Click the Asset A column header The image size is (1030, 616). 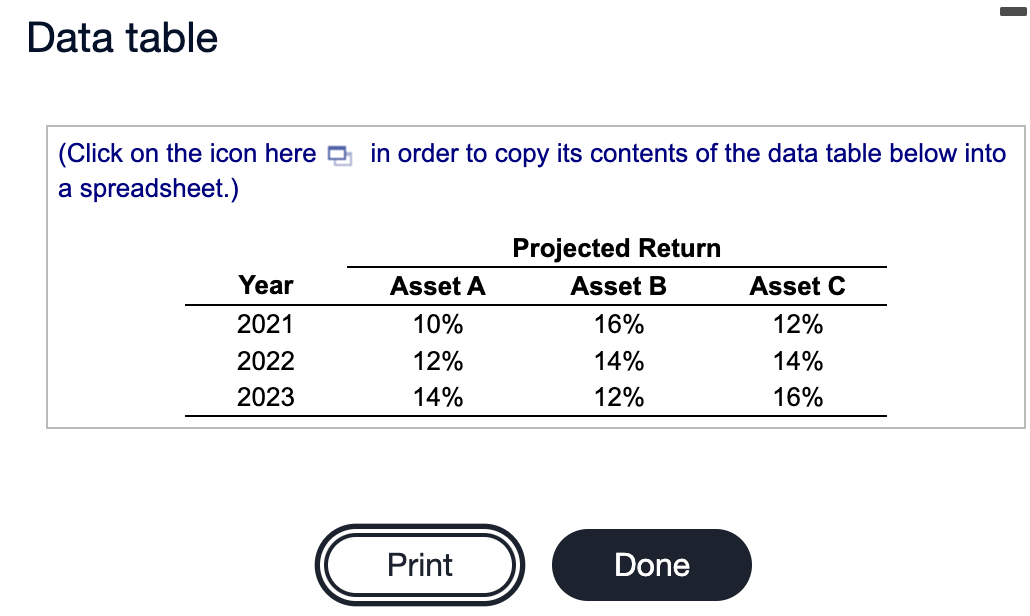pyautogui.click(x=437, y=286)
